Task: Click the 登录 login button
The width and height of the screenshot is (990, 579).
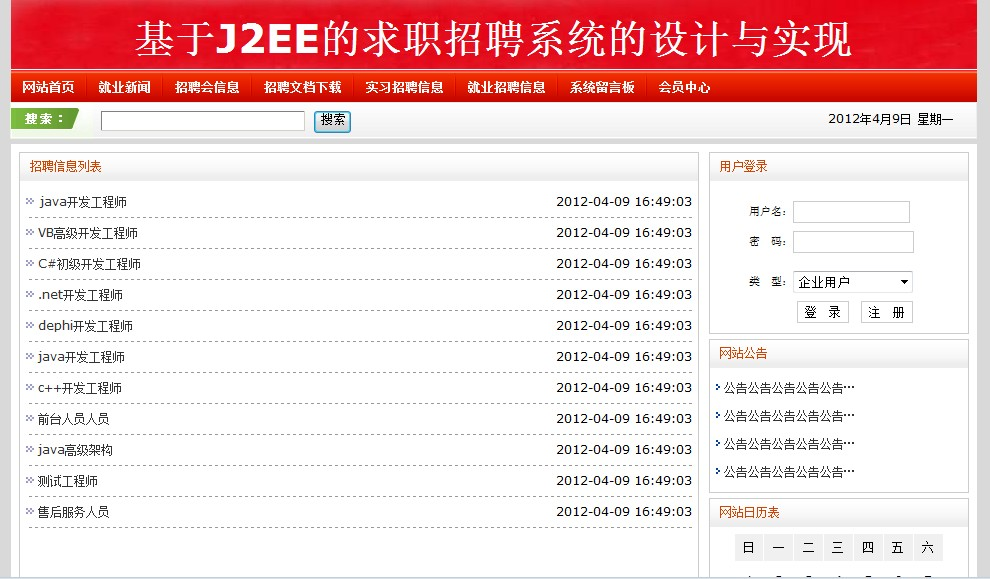Action: (x=822, y=313)
